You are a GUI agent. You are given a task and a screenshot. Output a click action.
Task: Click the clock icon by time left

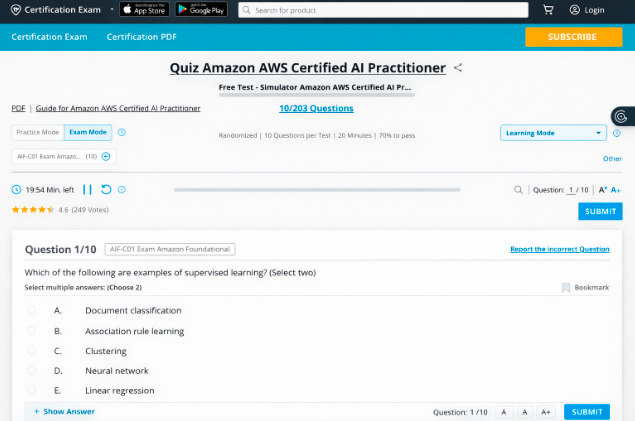(16, 189)
